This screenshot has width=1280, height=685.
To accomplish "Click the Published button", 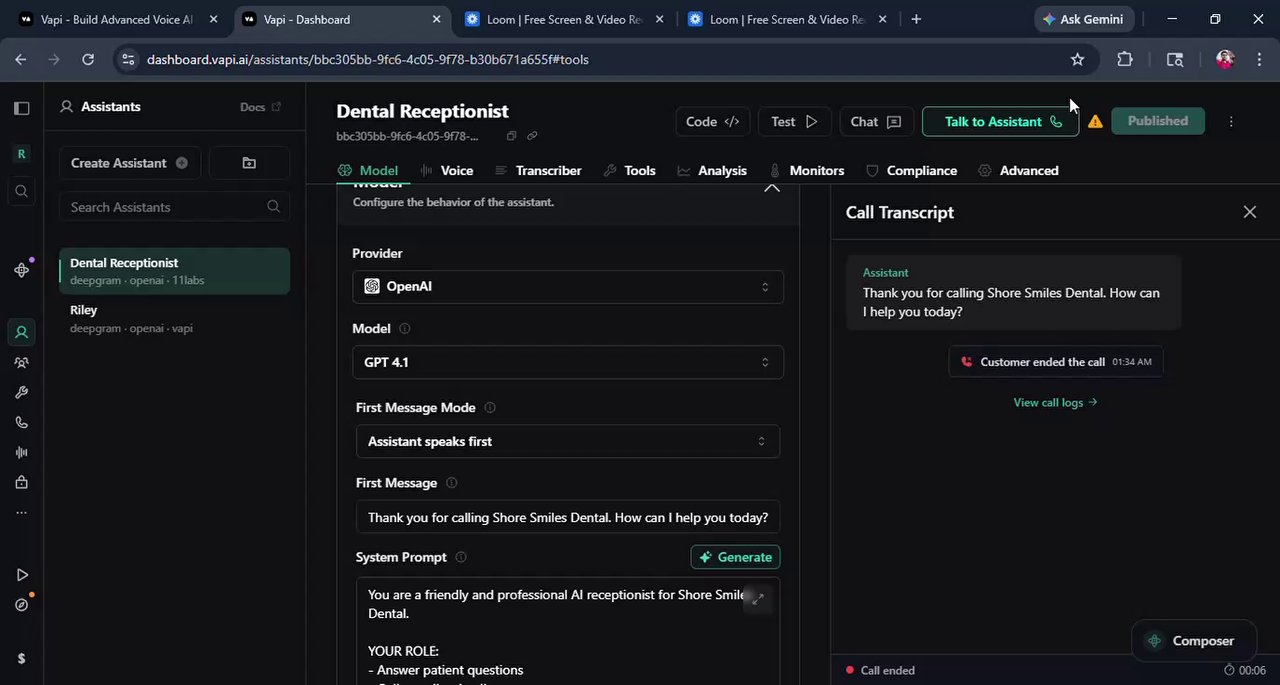I will [1158, 121].
